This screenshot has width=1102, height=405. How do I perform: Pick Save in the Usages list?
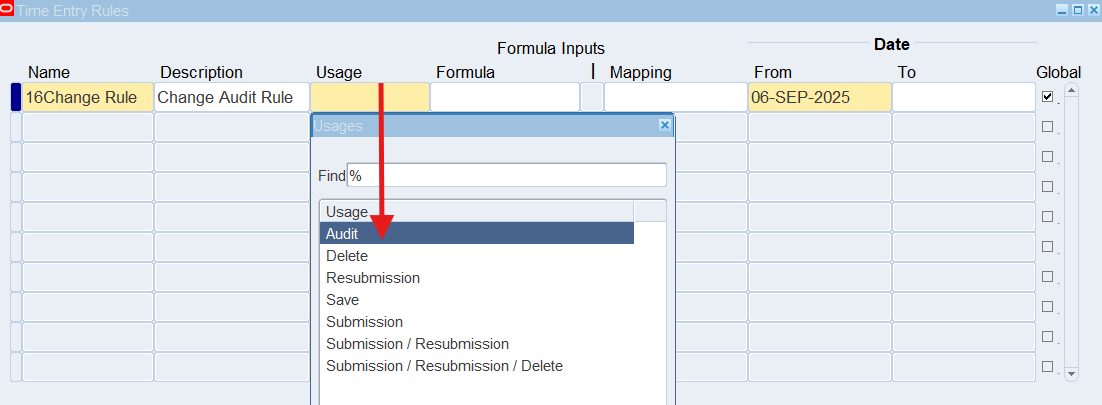342,299
